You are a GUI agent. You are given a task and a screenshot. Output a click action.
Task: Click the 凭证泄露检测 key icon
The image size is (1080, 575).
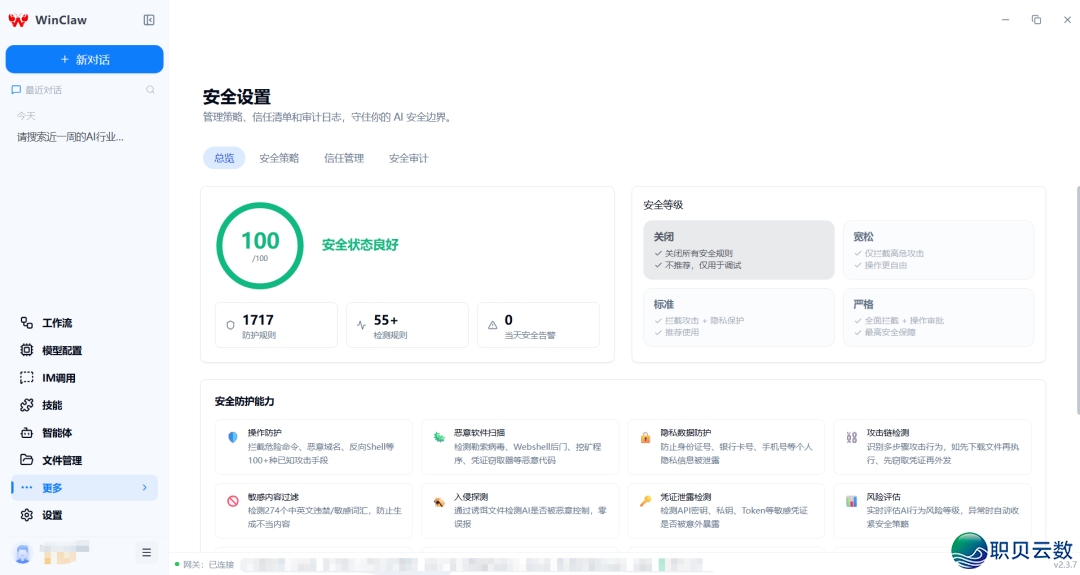645,501
